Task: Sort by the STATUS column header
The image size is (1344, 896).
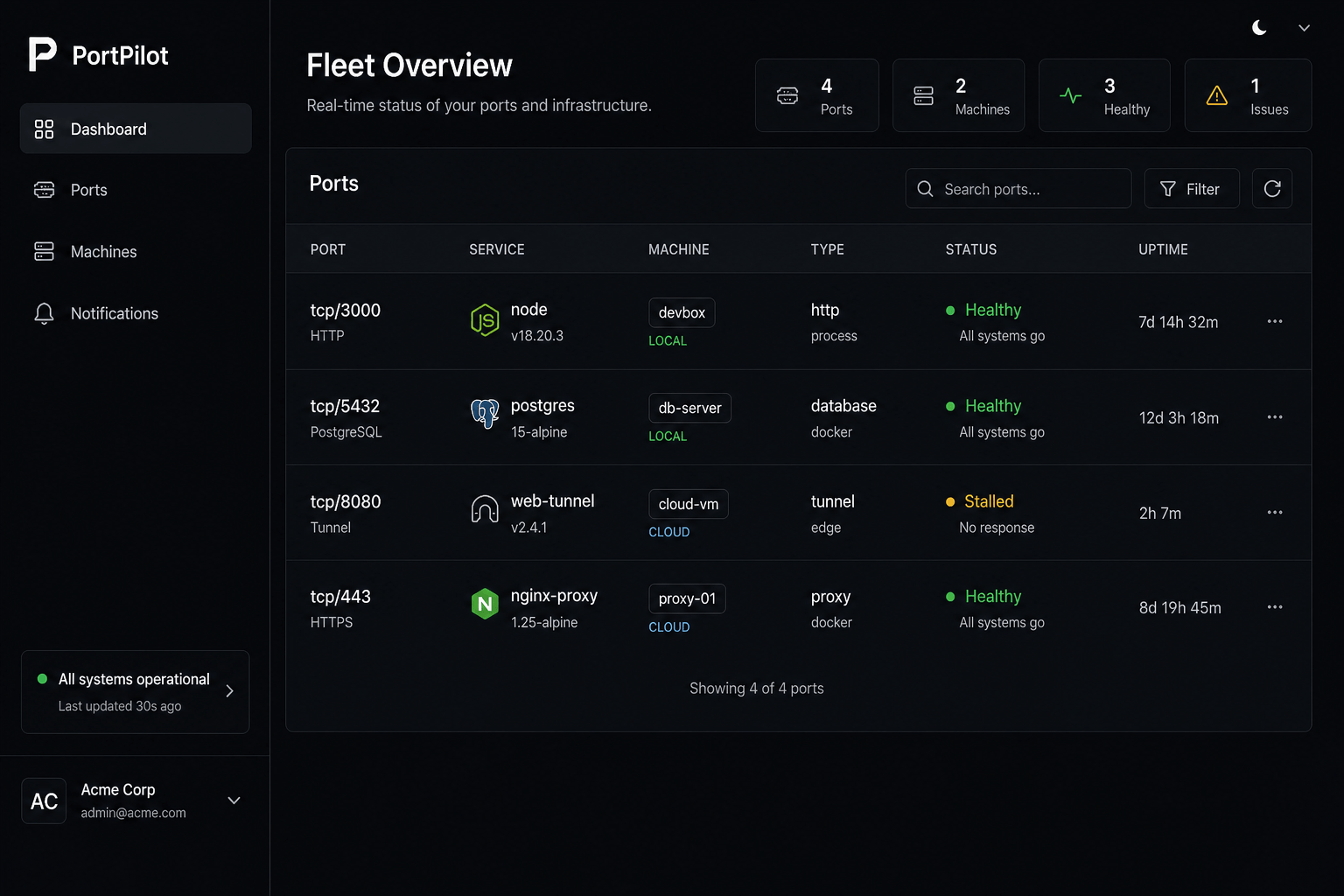Action: (x=971, y=249)
